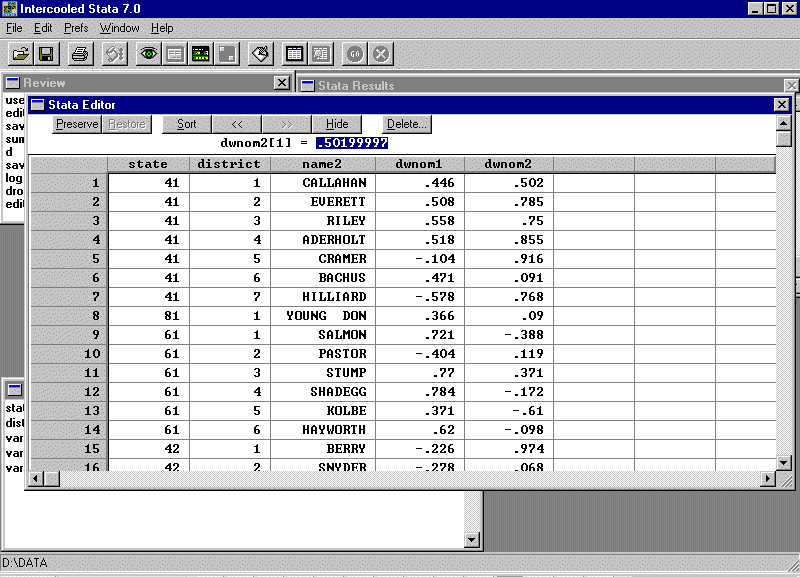
Task: Click the Break button with X icon
Action: click(x=381, y=54)
